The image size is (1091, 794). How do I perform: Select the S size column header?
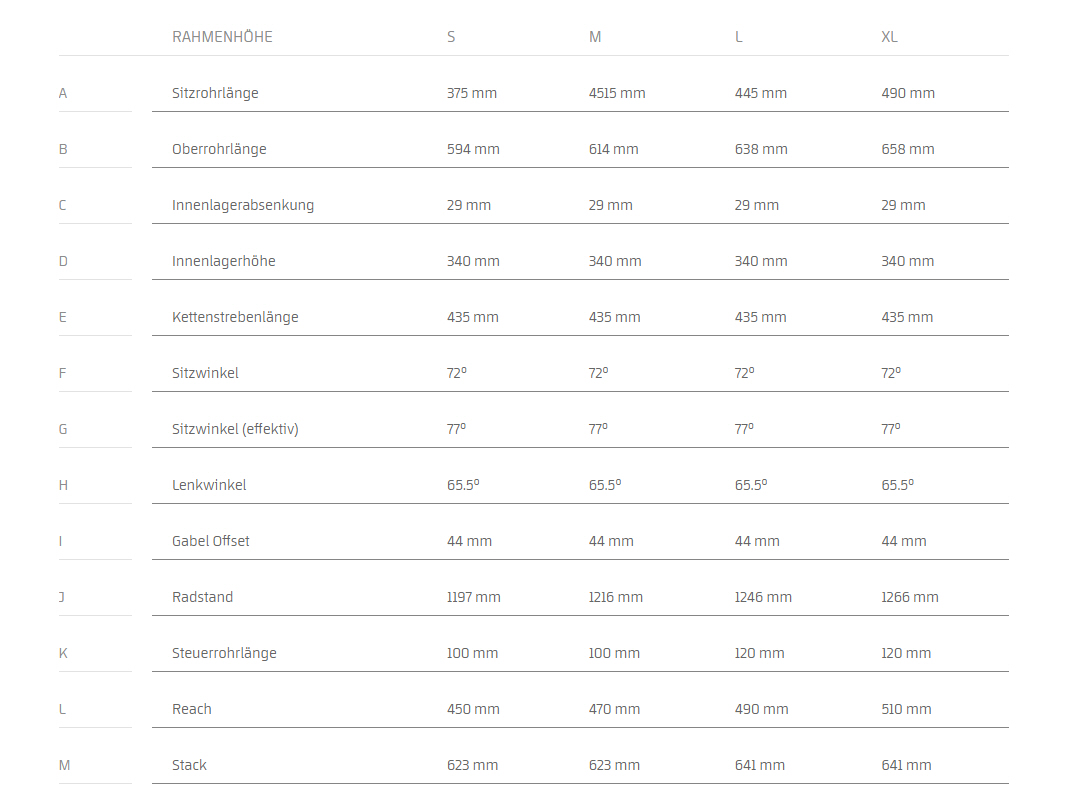click(451, 37)
